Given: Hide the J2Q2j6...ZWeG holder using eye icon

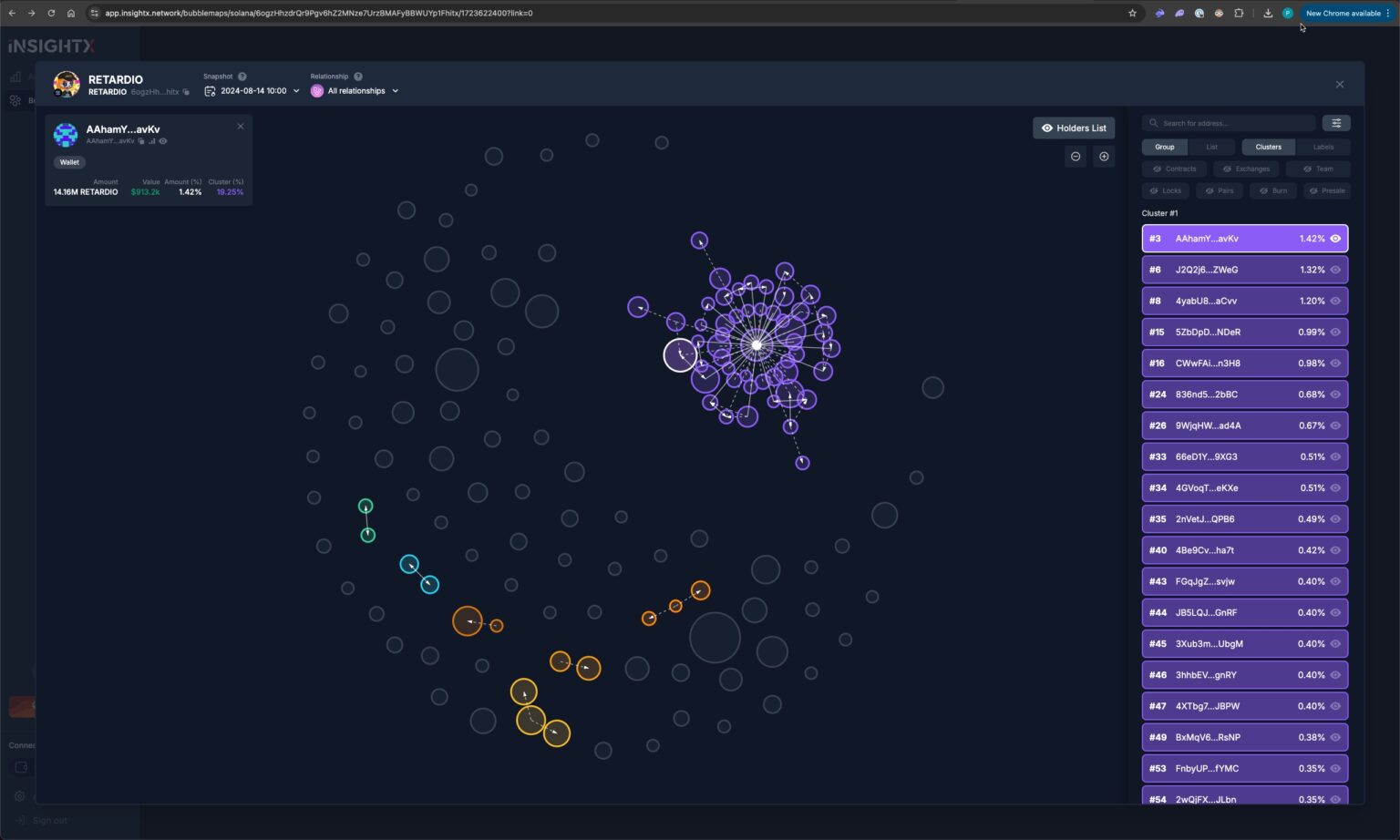Looking at the screenshot, I should [1335, 270].
